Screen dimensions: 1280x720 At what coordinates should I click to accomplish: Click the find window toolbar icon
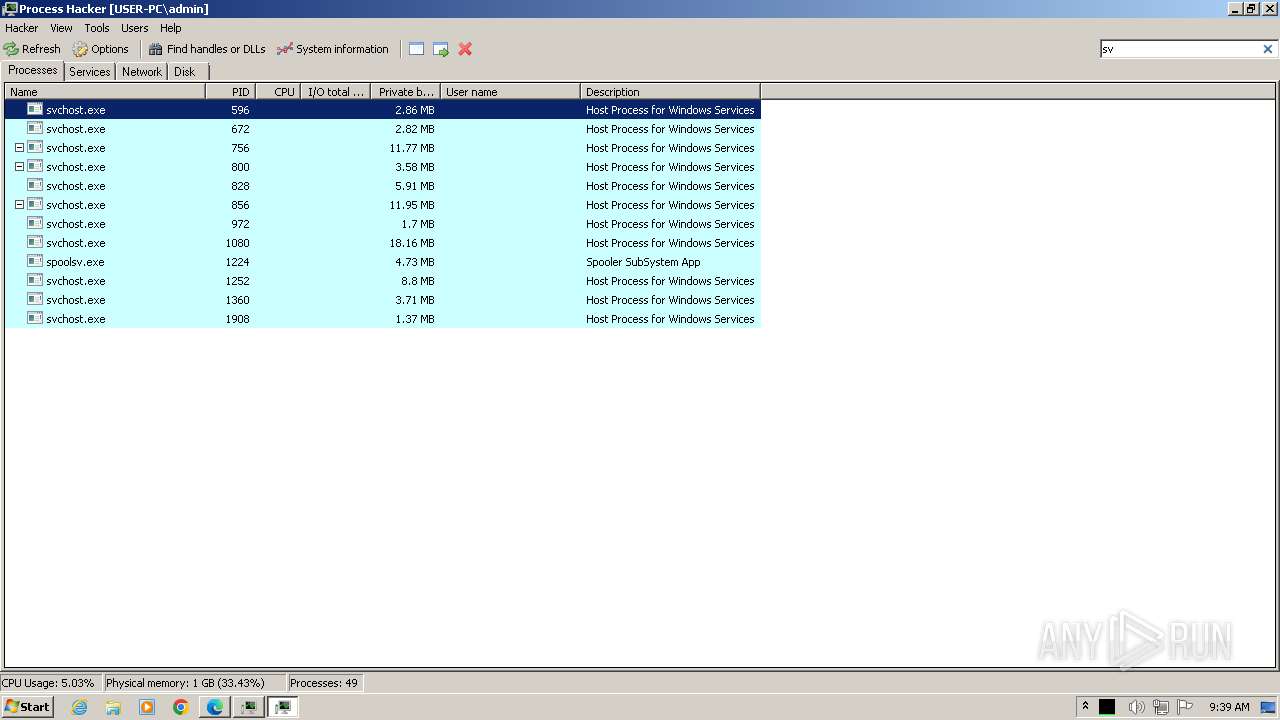(x=417, y=49)
